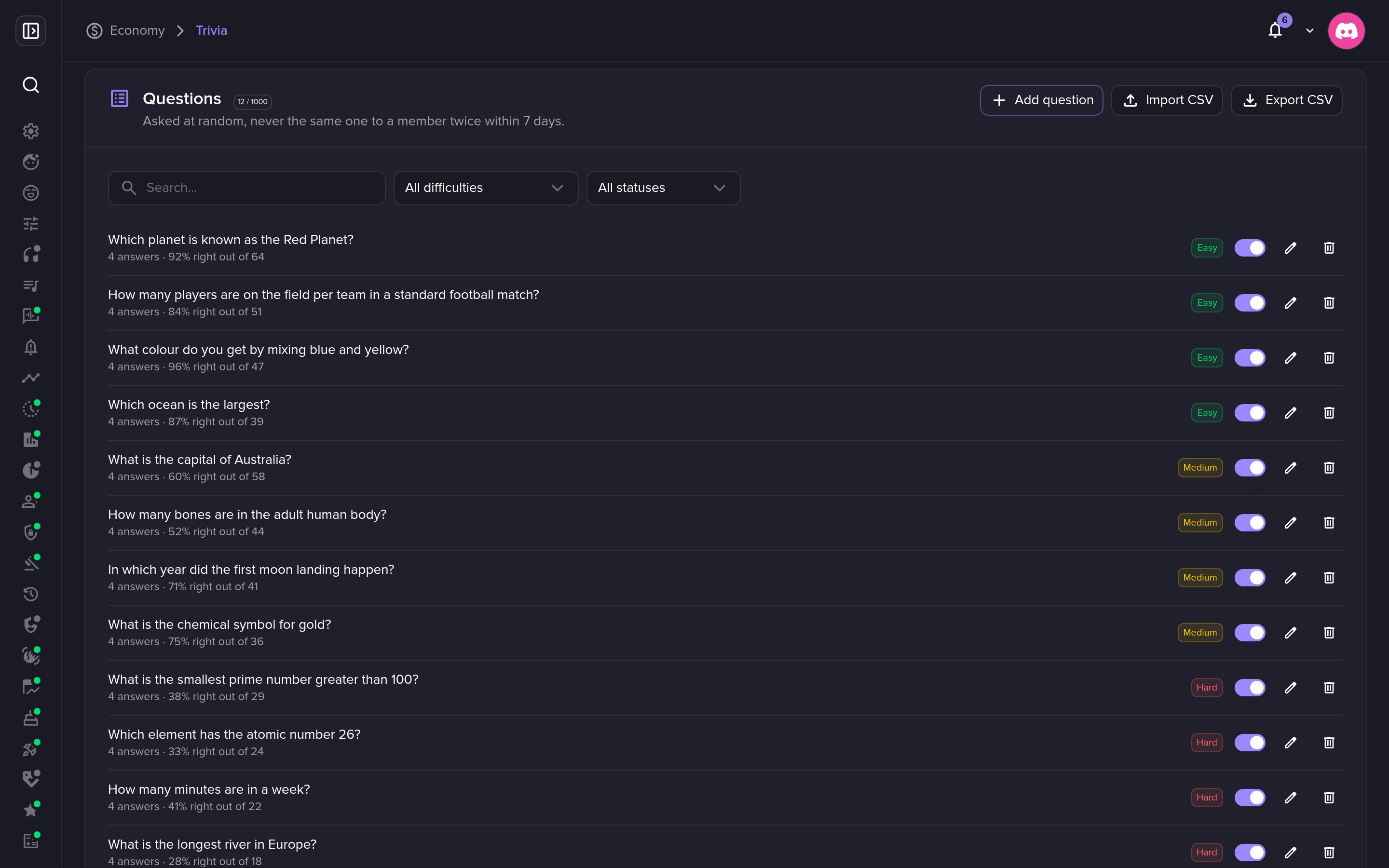The image size is (1389, 868).
Task: Delete the smallest prime number question
Action: [1329, 688]
